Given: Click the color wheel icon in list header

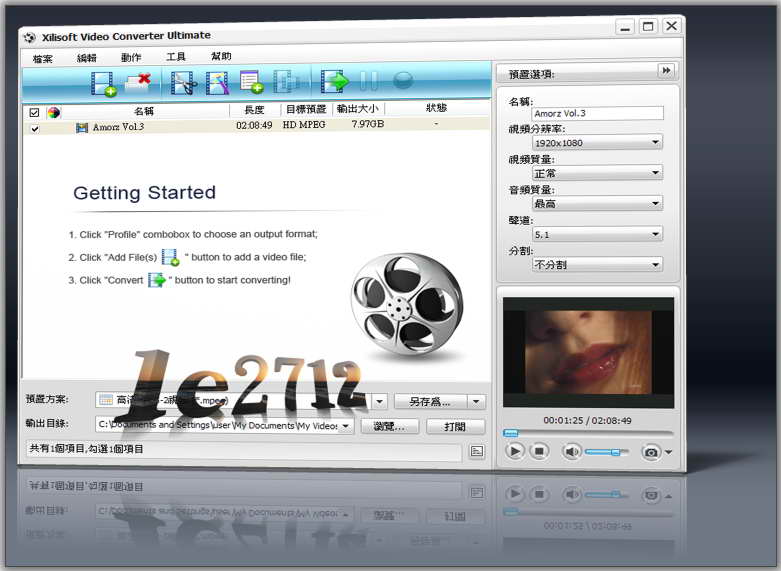Looking at the screenshot, I should [53, 113].
